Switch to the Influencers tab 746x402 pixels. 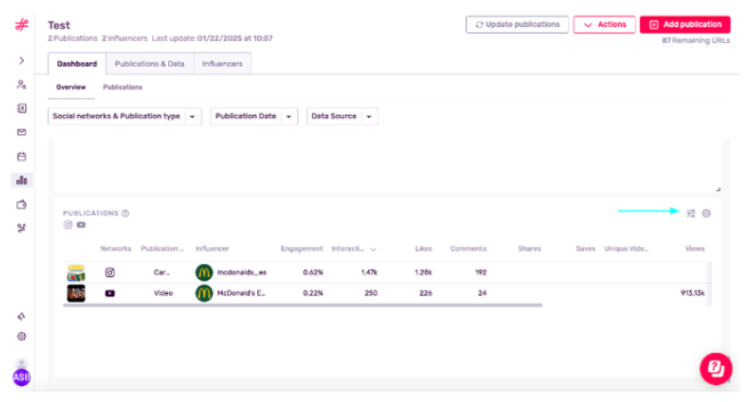click(x=221, y=63)
